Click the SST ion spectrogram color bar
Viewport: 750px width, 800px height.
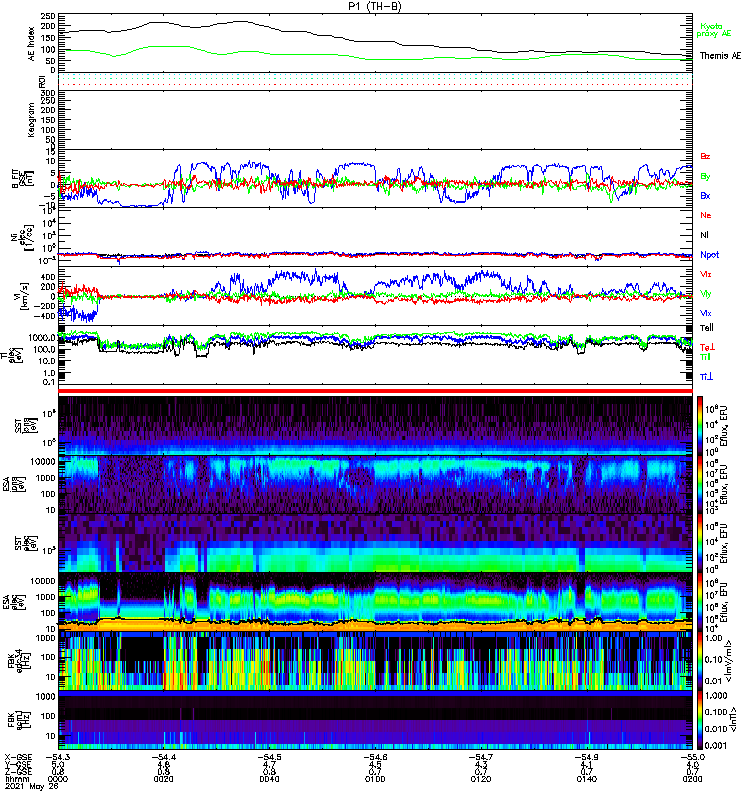[x=700, y=426]
